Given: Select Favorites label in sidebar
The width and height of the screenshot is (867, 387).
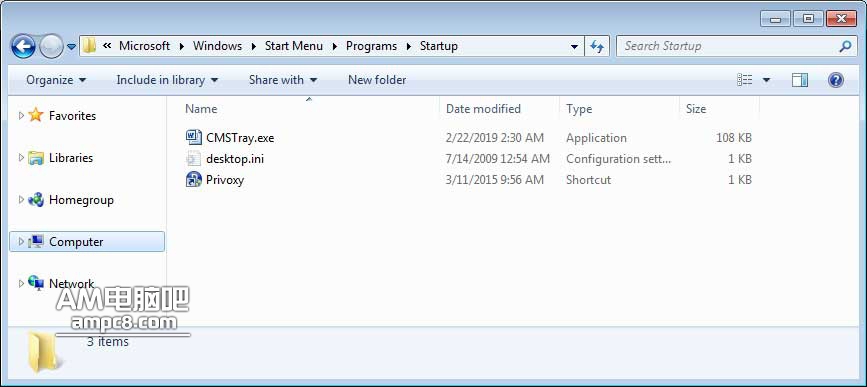Looking at the screenshot, I should click(72, 116).
